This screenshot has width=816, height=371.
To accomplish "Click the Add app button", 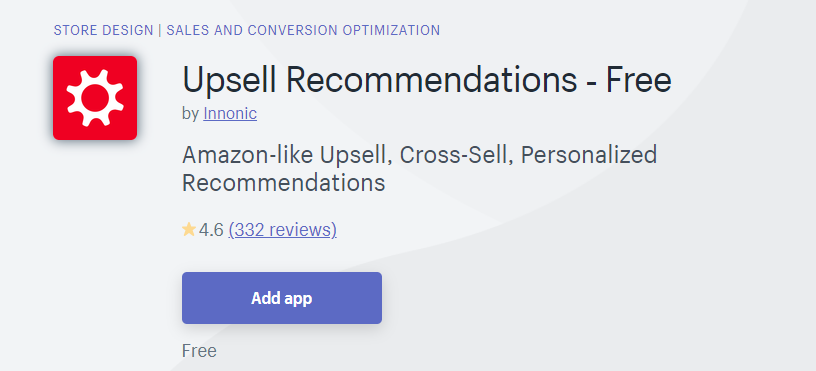I will tap(282, 298).
